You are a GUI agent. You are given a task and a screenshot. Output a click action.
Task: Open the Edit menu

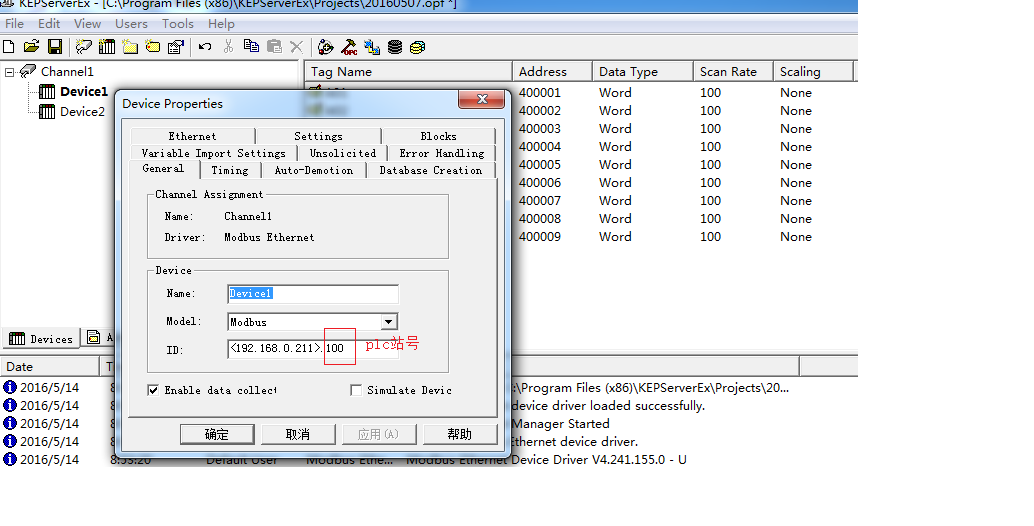[49, 24]
